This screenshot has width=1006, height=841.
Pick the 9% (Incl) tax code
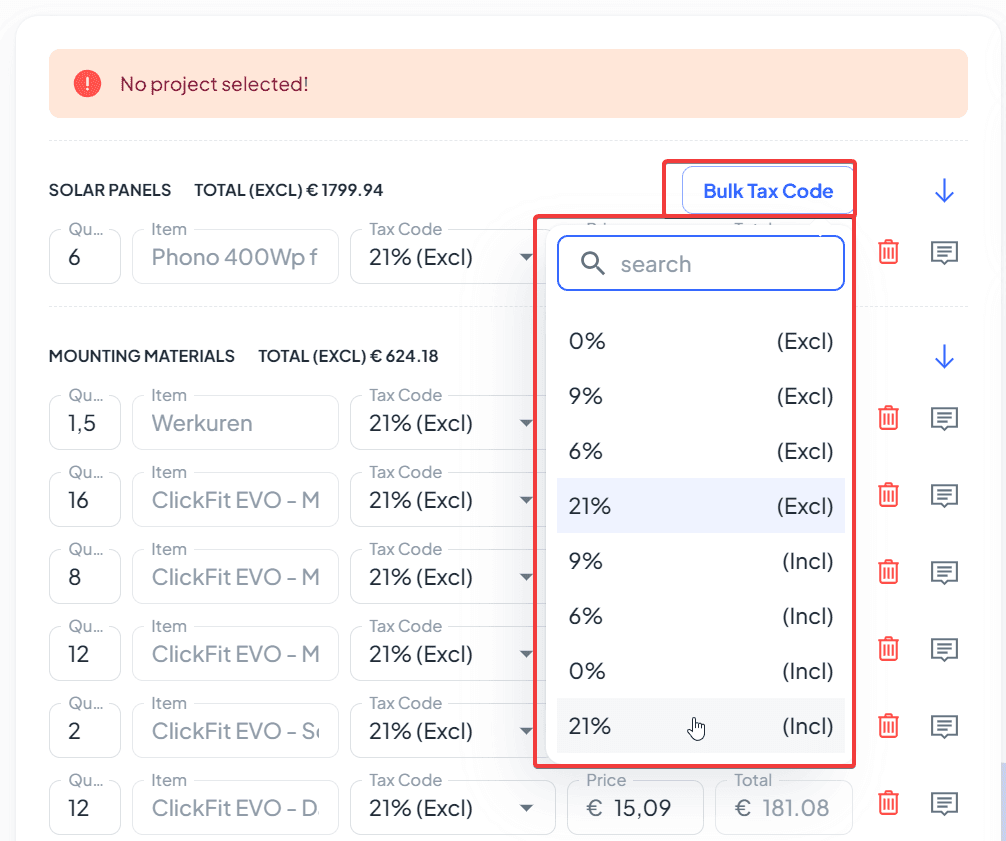[700, 562]
